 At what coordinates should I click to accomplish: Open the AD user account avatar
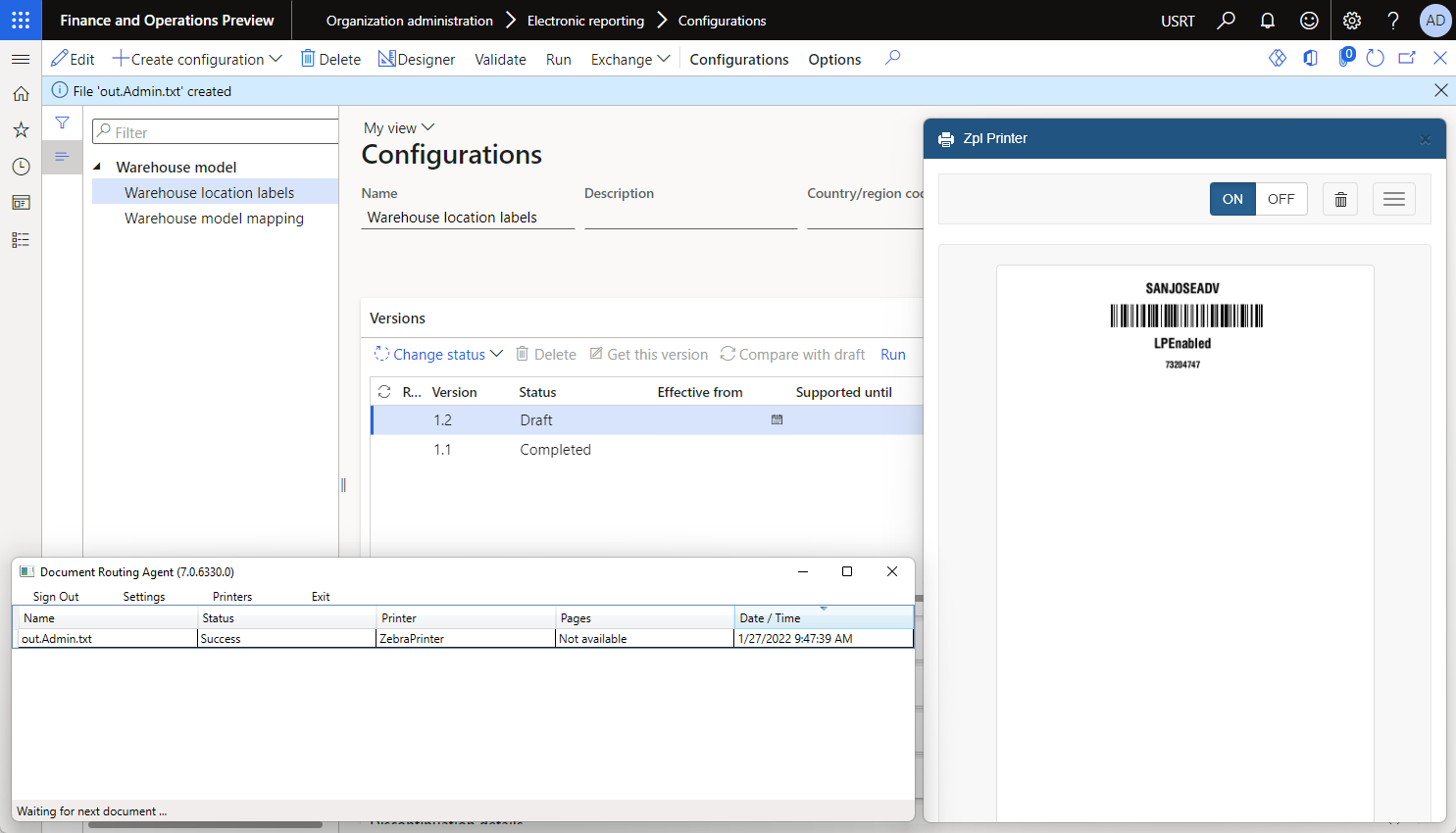click(x=1435, y=20)
